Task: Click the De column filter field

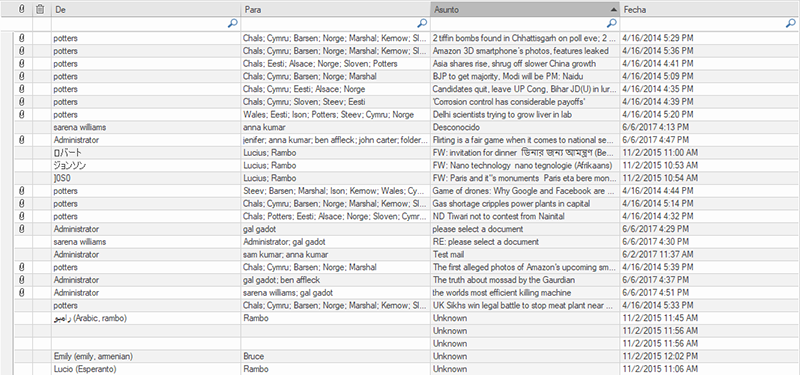Action: pyautogui.click(x=146, y=23)
